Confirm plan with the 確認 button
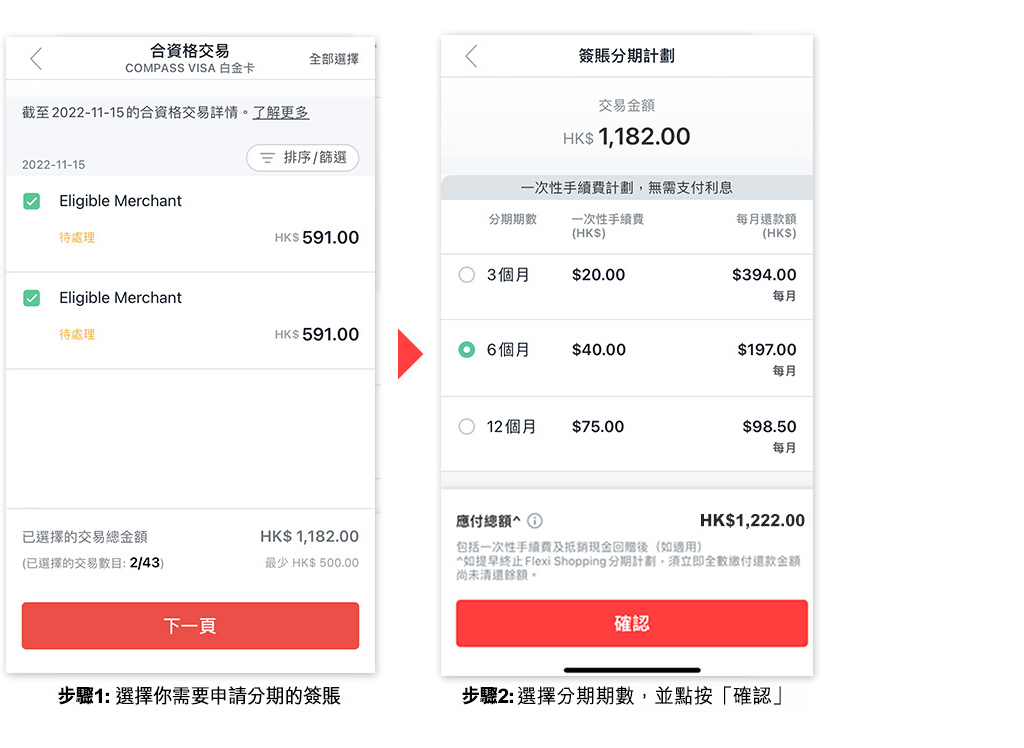This screenshot has height=748, width=1024. tap(632, 623)
